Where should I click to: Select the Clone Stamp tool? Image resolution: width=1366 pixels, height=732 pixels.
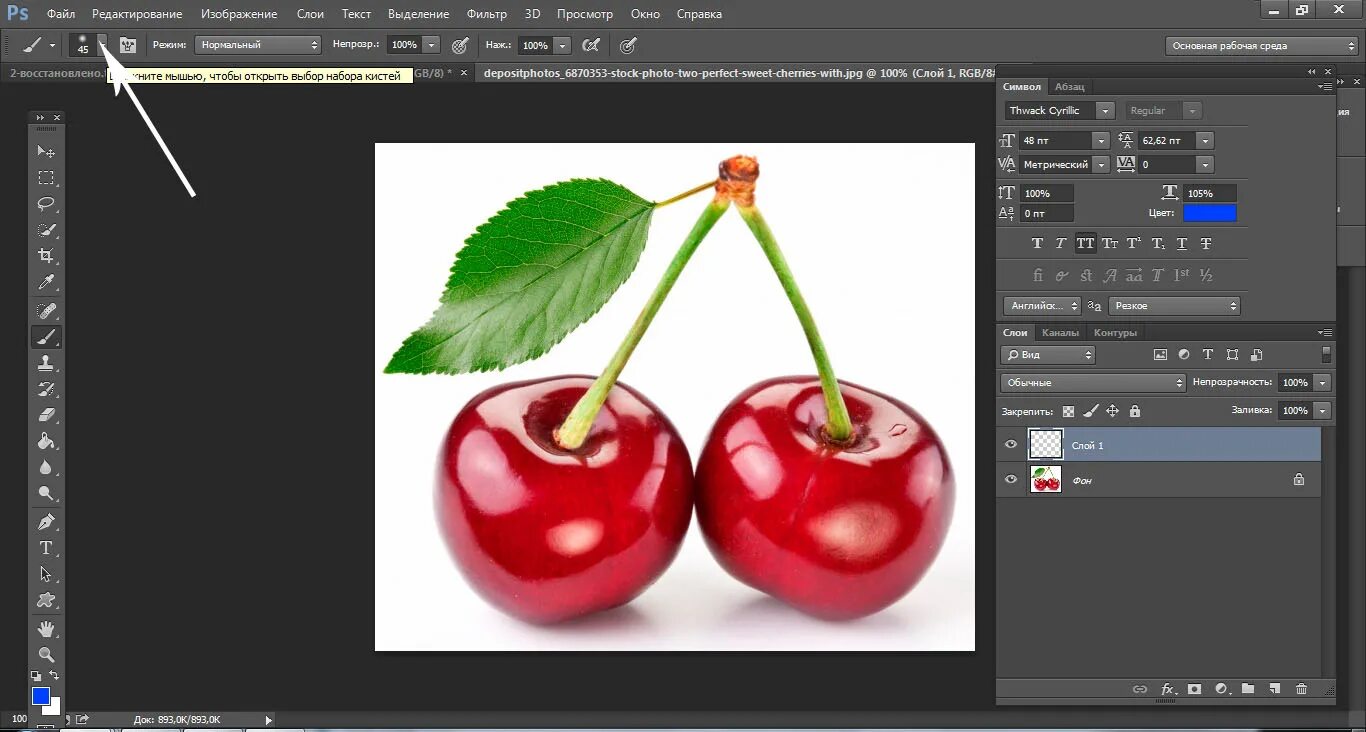tap(46, 363)
